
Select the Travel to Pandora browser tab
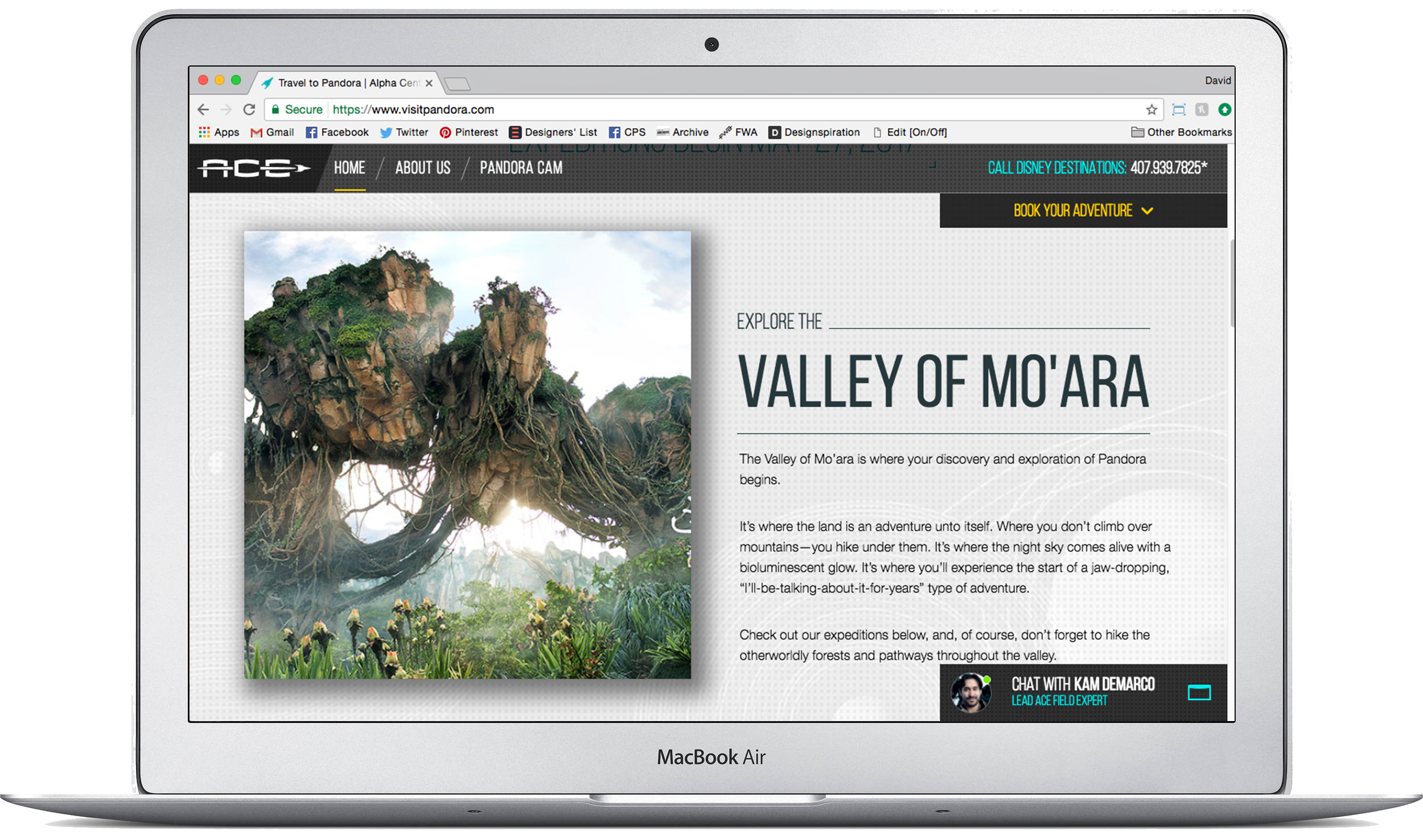347,83
